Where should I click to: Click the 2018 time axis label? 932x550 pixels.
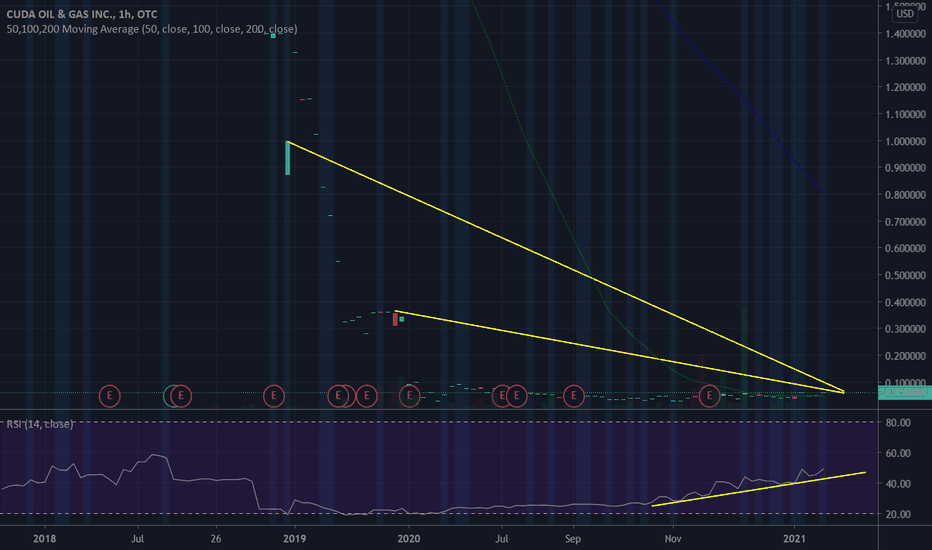[x=45, y=539]
